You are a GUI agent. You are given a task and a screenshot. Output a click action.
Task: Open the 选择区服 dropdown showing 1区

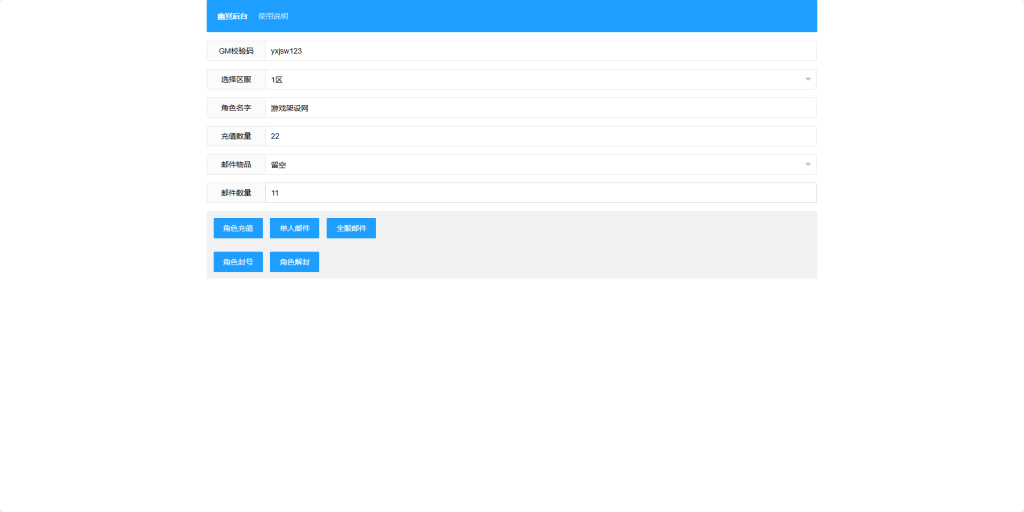[x=541, y=80]
